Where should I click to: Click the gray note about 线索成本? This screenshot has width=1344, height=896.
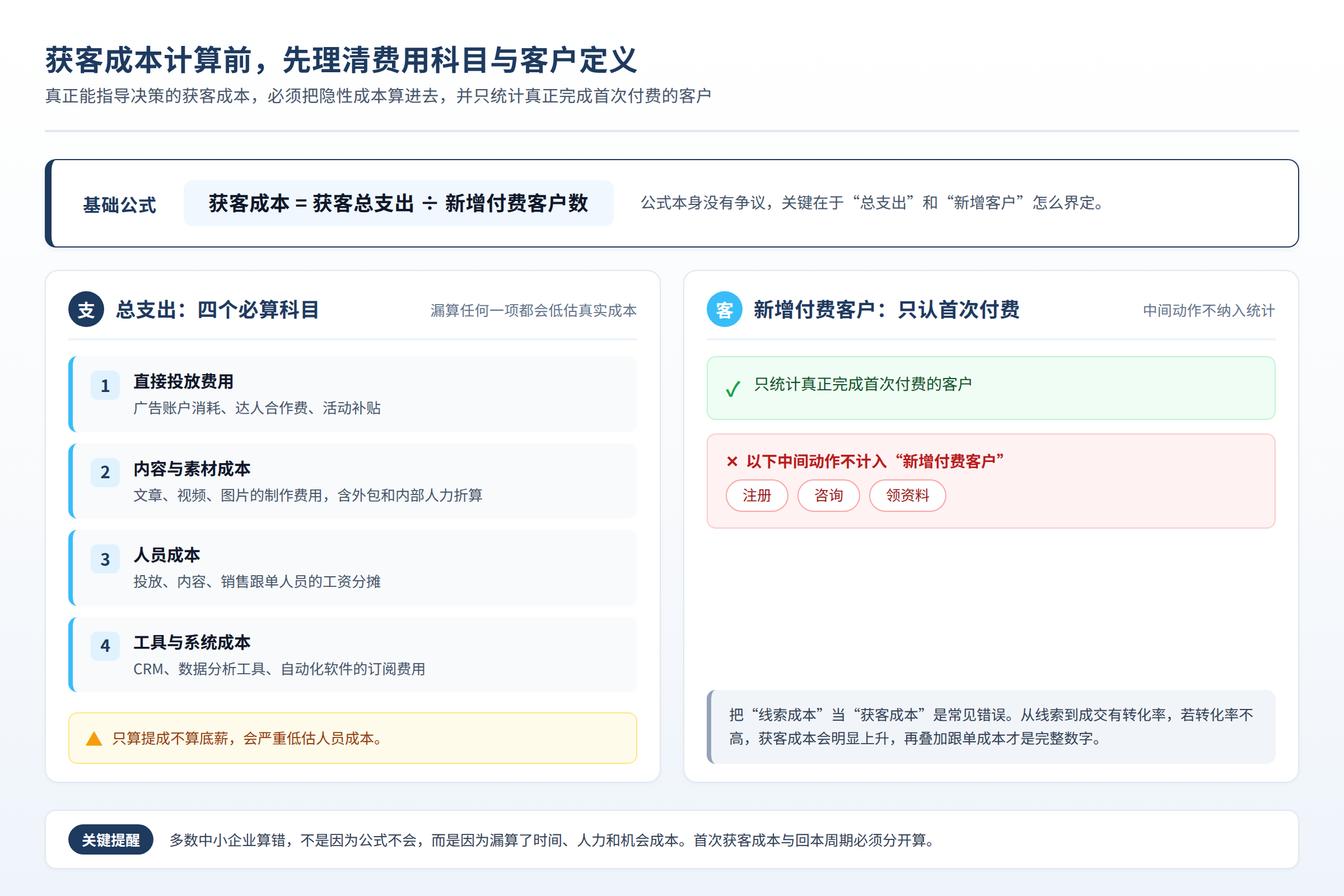tap(991, 726)
